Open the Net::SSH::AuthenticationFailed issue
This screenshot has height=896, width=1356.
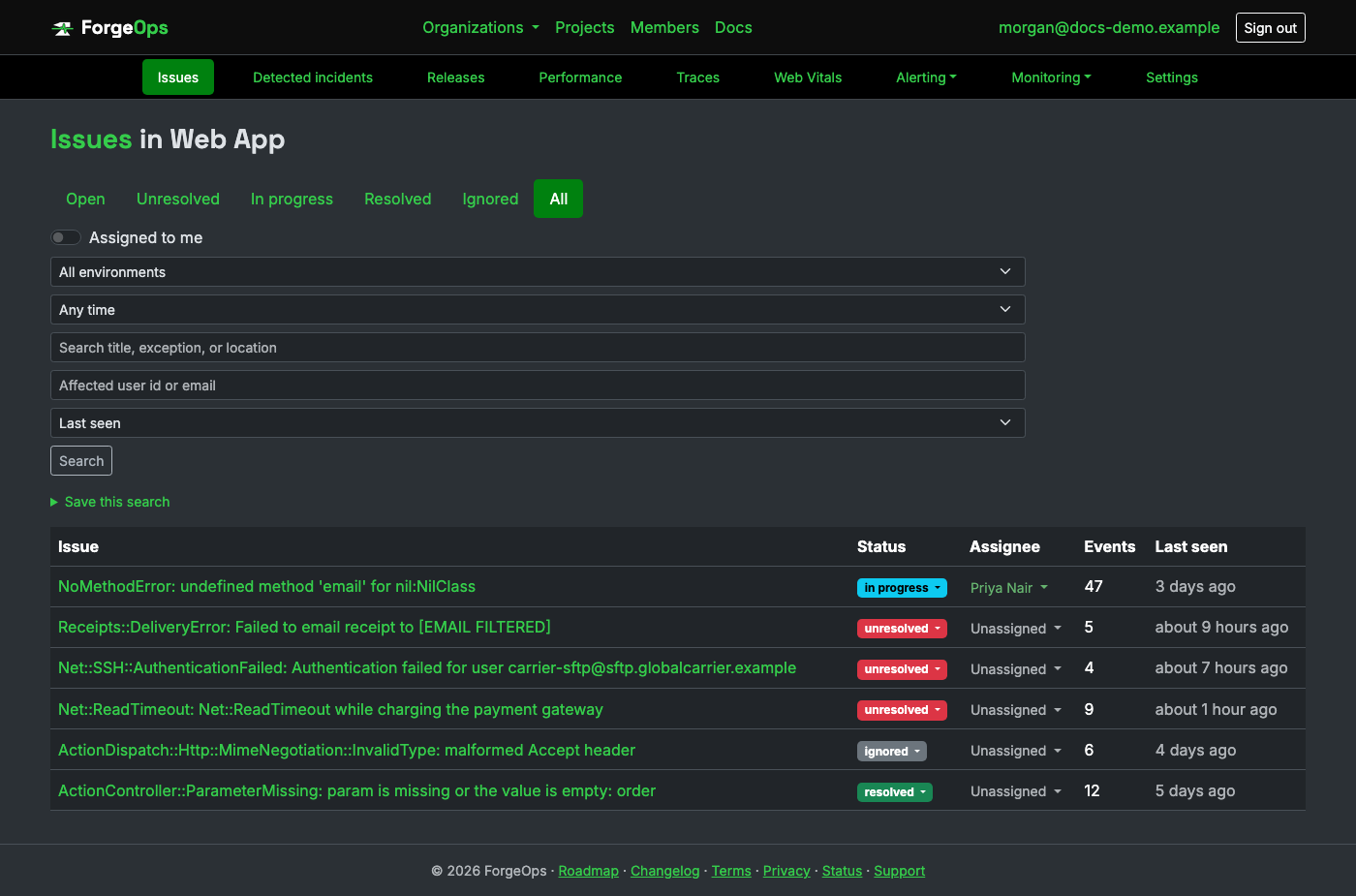(427, 667)
